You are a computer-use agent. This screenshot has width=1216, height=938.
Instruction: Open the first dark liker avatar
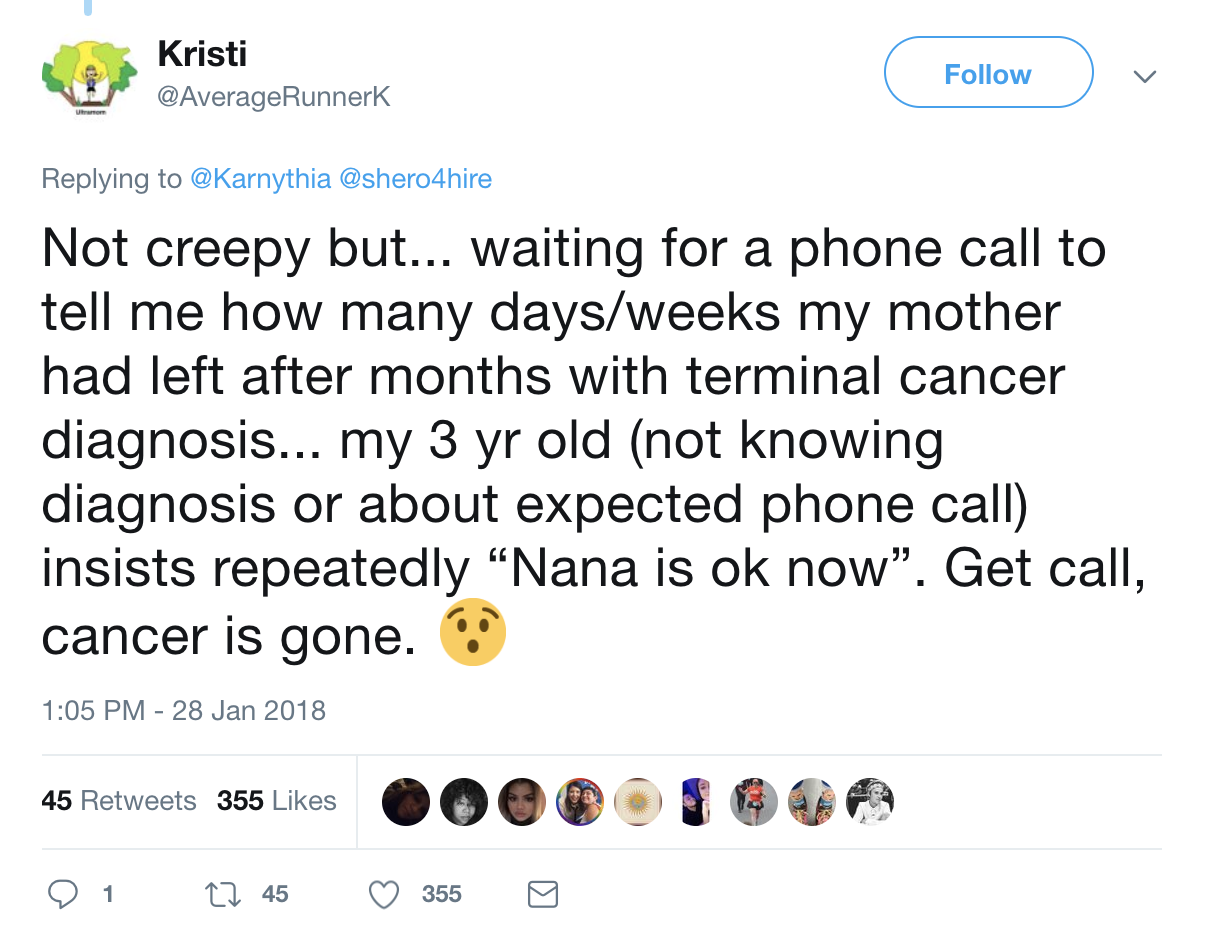405,801
